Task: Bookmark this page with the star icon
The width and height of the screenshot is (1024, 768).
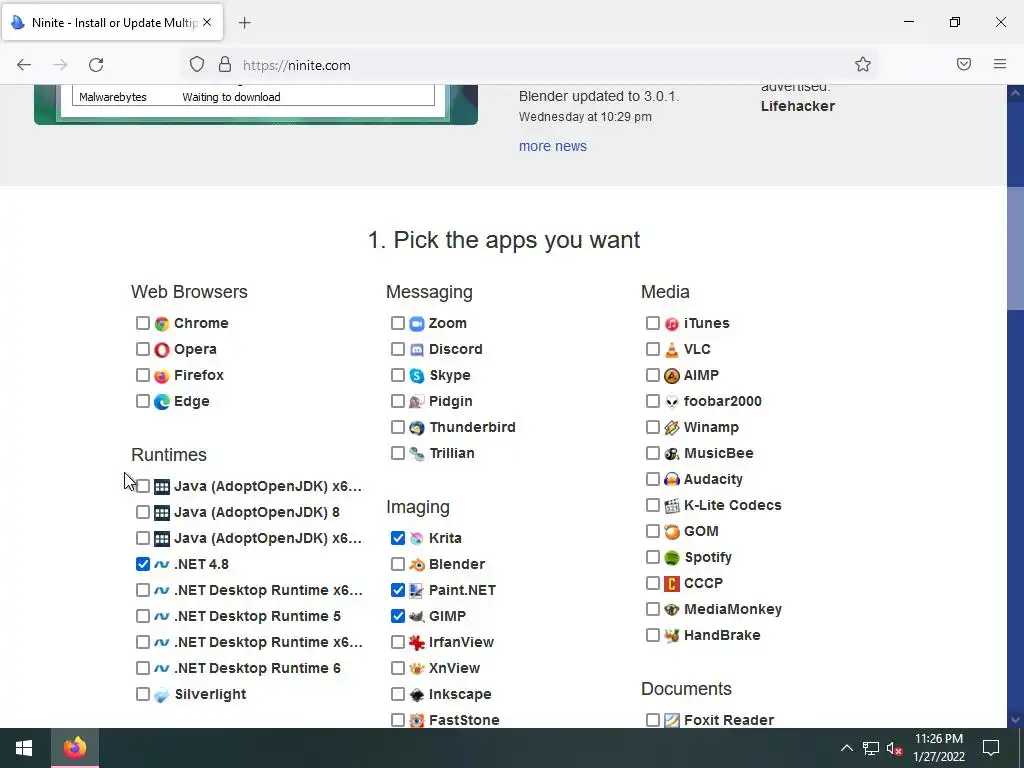Action: coord(863,64)
